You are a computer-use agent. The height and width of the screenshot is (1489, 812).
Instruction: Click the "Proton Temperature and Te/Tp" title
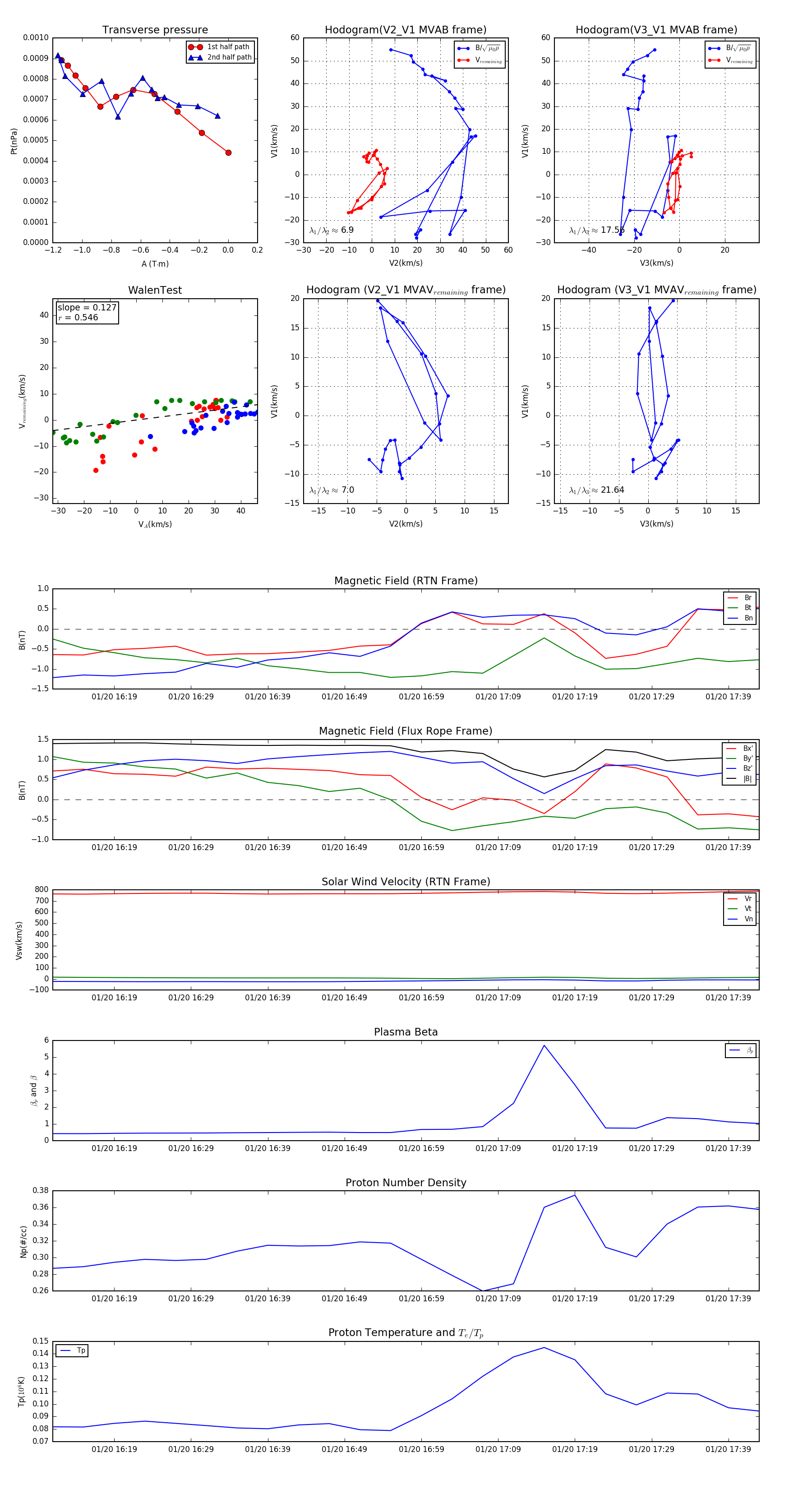[x=406, y=1333]
